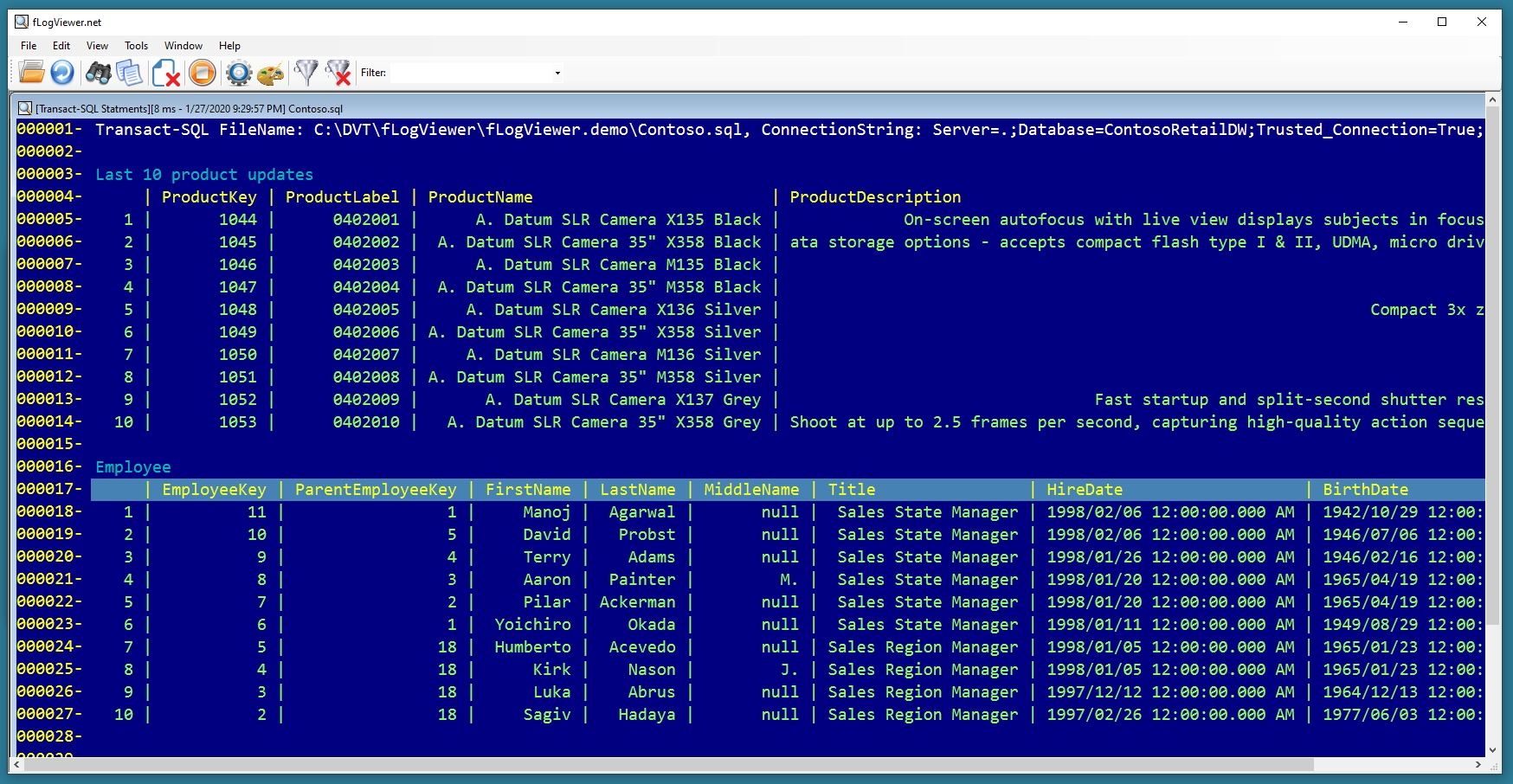Image resolution: width=1513 pixels, height=784 pixels.
Task: Click the 'EmployeeKey' column header
Action: point(214,490)
